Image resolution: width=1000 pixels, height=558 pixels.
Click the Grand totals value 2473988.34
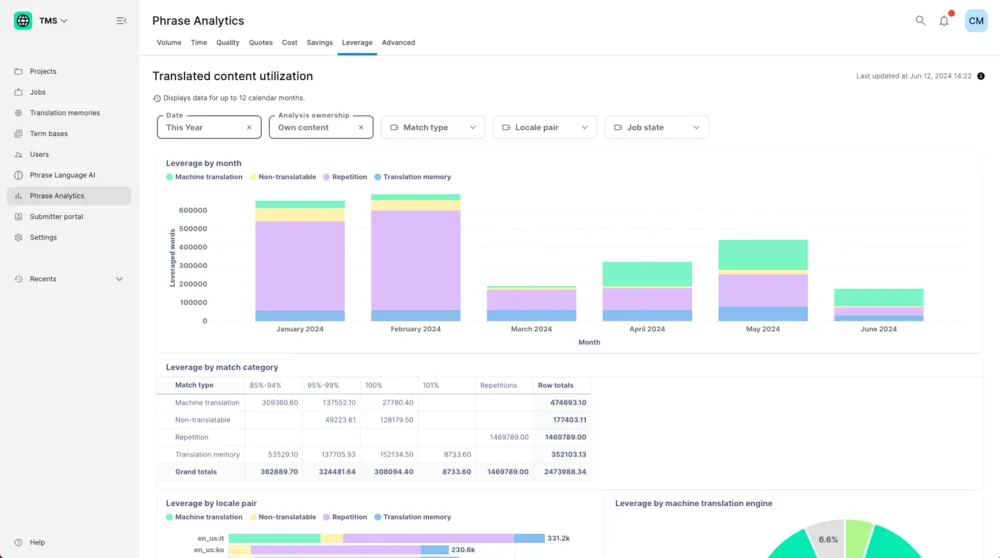coord(565,472)
